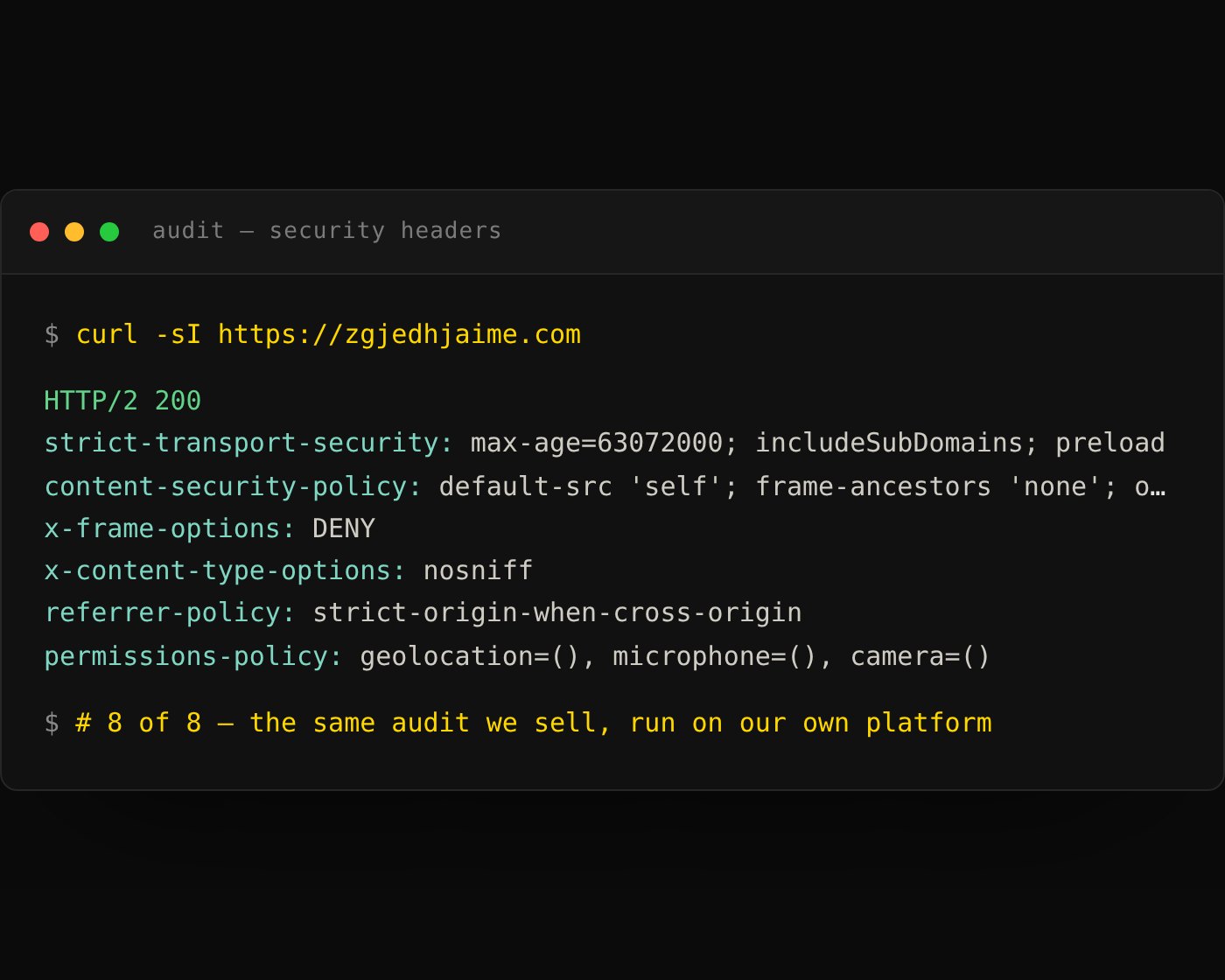Click the https://zgjedhjaime.com URL
This screenshot has height=980, width=1225.
399,334
